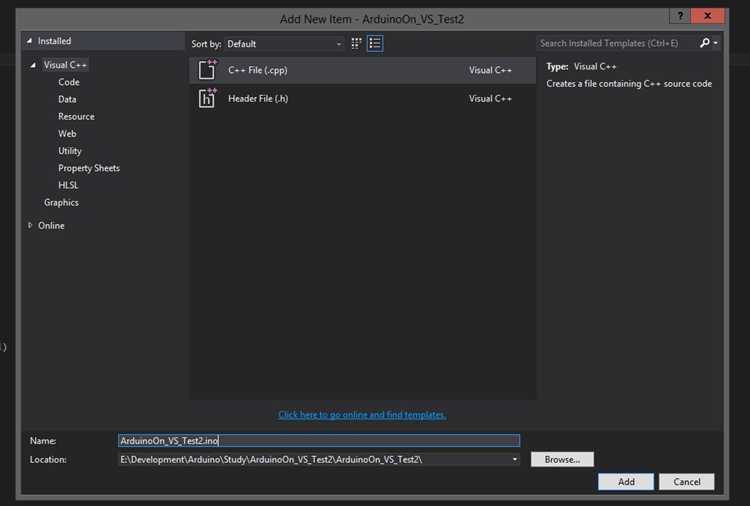
Task: Collapse the Installed section
Action: [x=29, y=41]
